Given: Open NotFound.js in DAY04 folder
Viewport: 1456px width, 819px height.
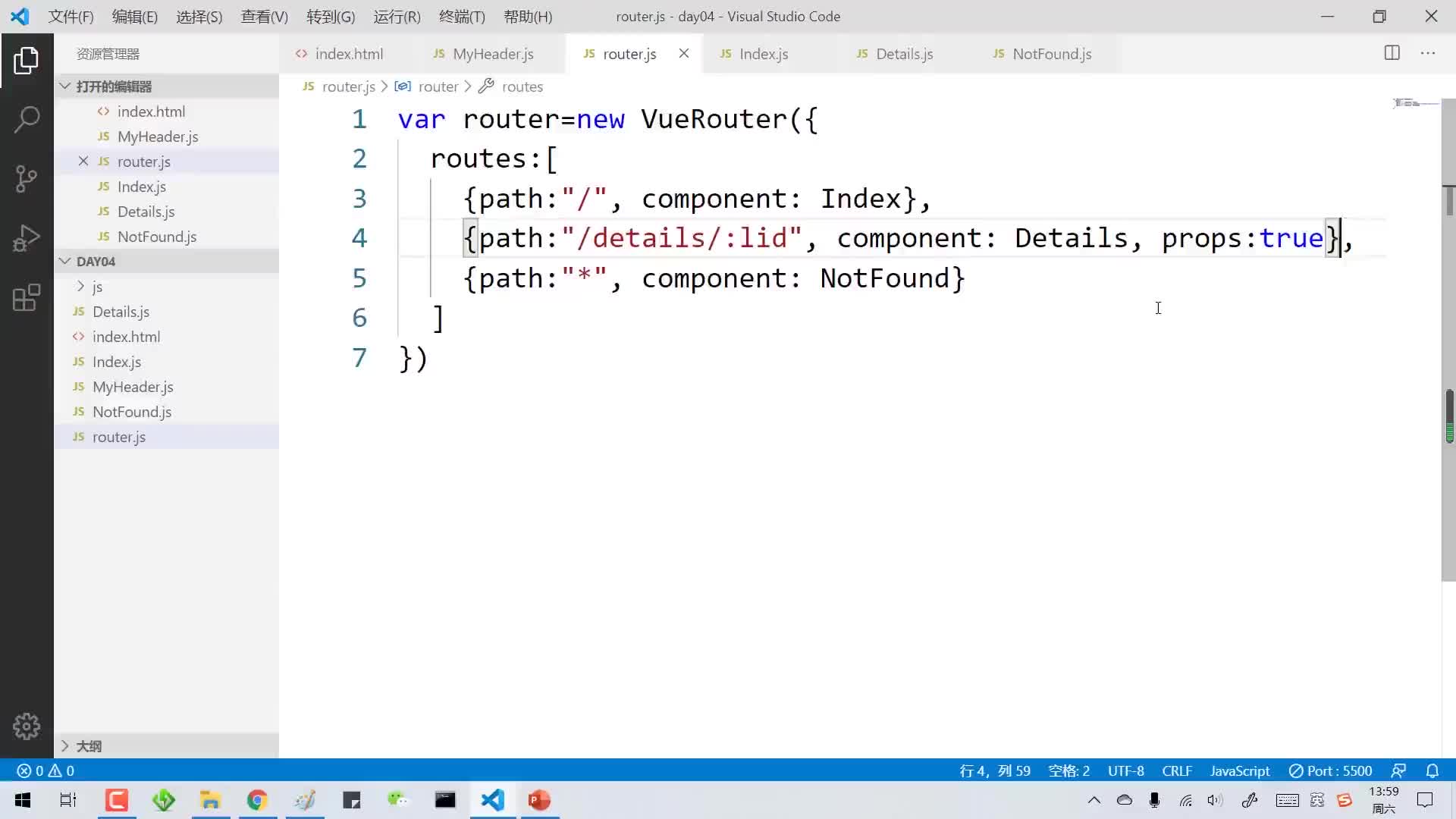Looking at the screenshot, I should pos(166,412).
